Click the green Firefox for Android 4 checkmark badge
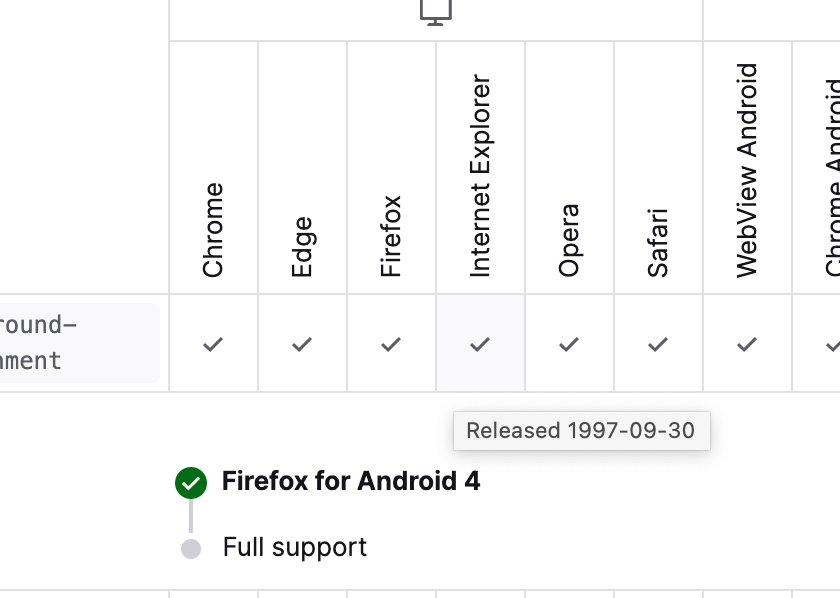This screenshot has width=840, height=598. [x=191, y=482]
